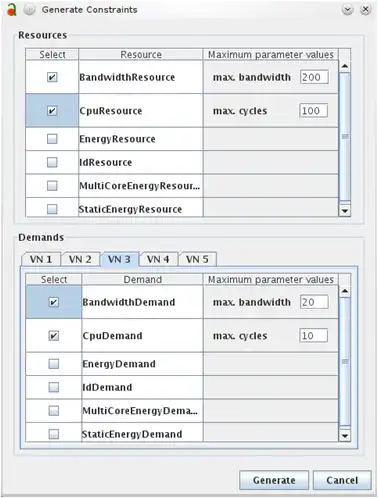Click the Resources table scroll down arrow
378x498 pixels.
click(345, 211)
